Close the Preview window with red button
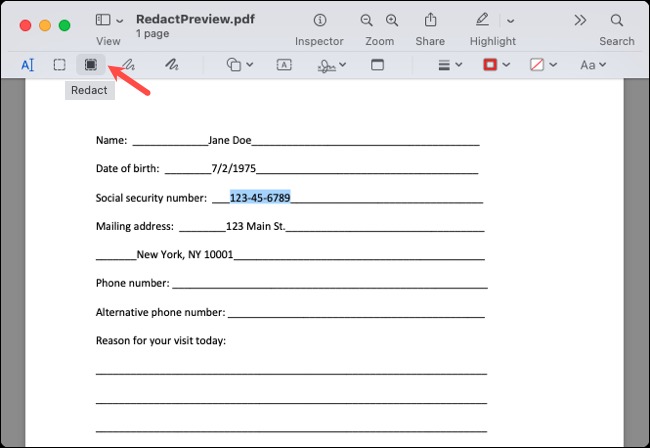Viewport: 650px width, 448px height. (25, 25)
